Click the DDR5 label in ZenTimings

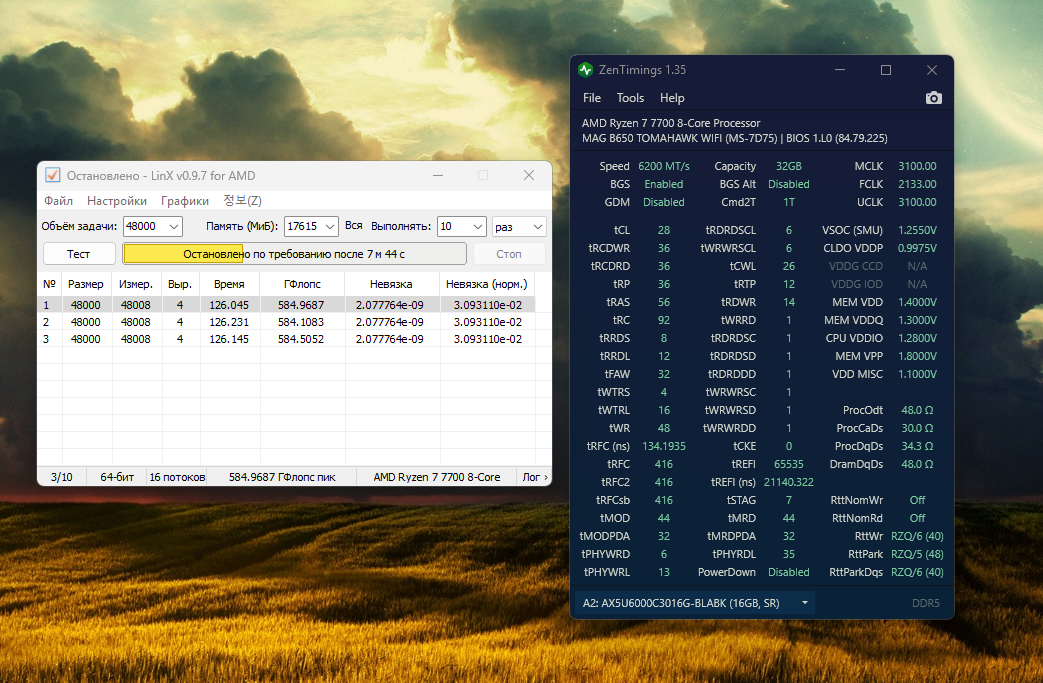point(925,603)
